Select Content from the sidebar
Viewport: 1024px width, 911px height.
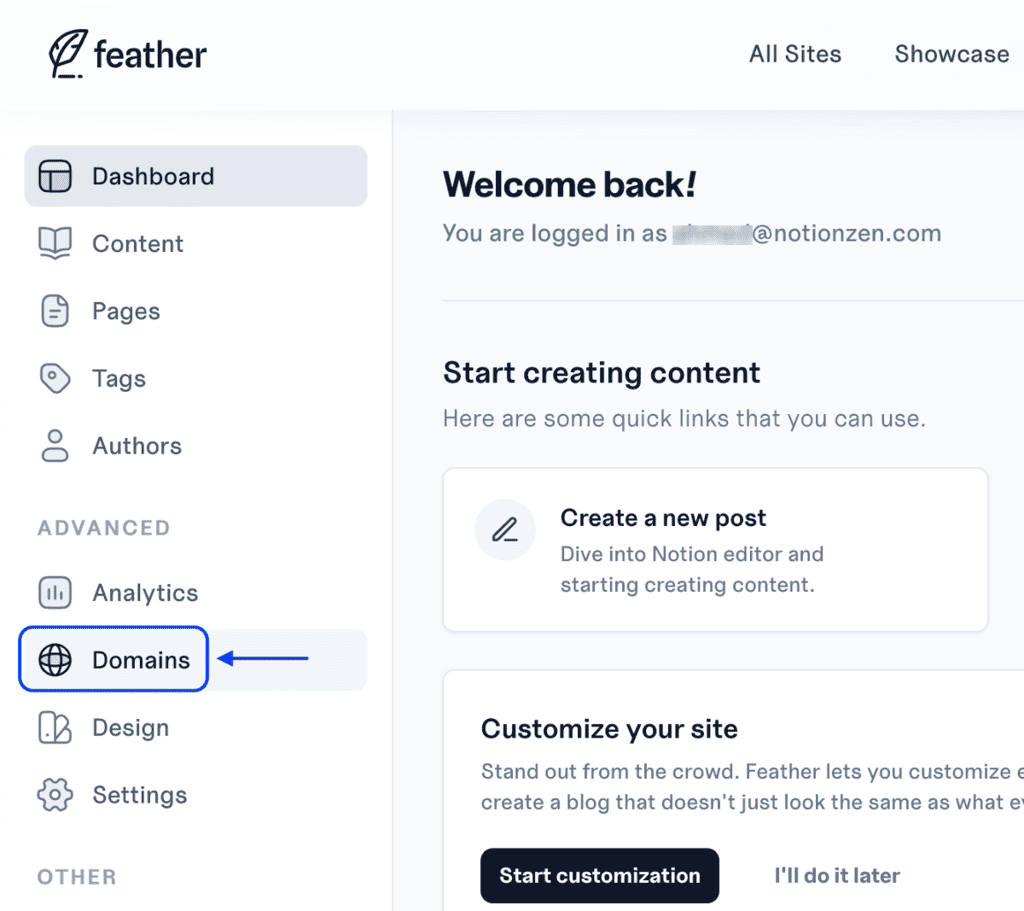(137, 243)
